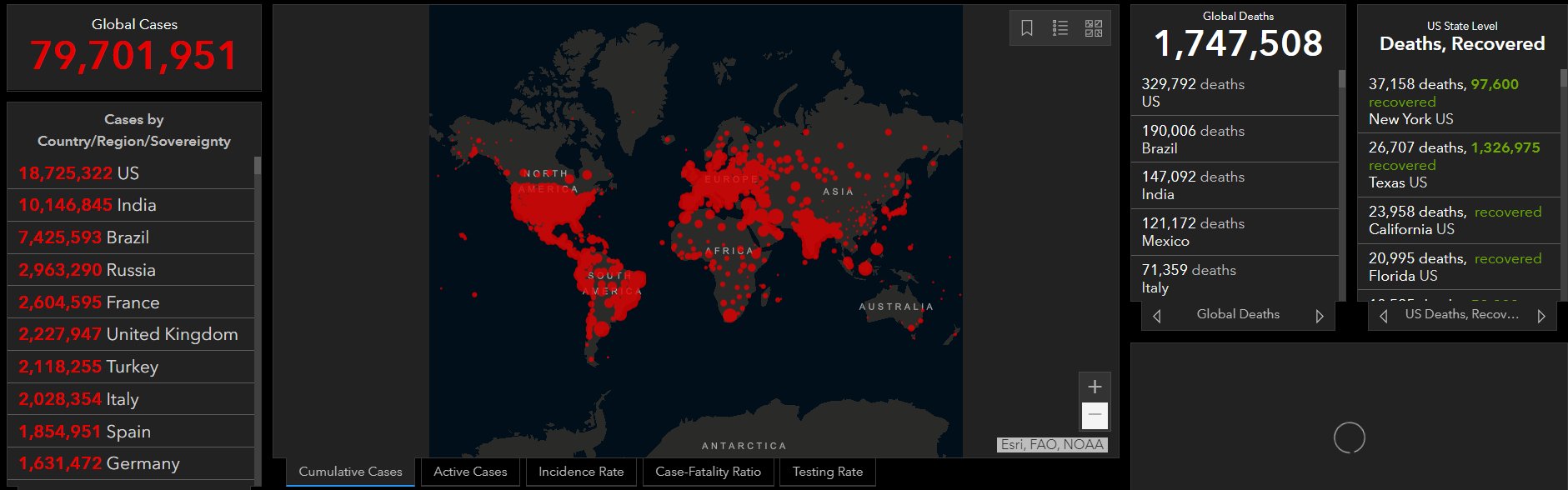Image resolution: width=1568 pixels, height=490 pixels.
Task: Show the Testing Rate tab
Action: [x=828, y=472]
